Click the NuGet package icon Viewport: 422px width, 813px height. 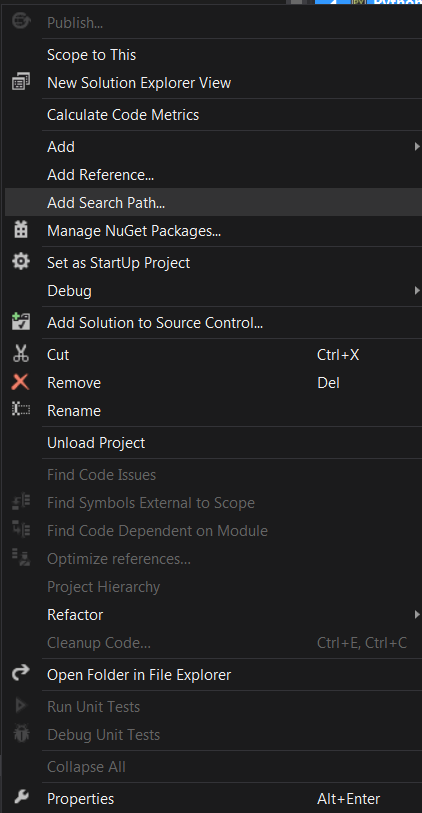tap(21, 230)
